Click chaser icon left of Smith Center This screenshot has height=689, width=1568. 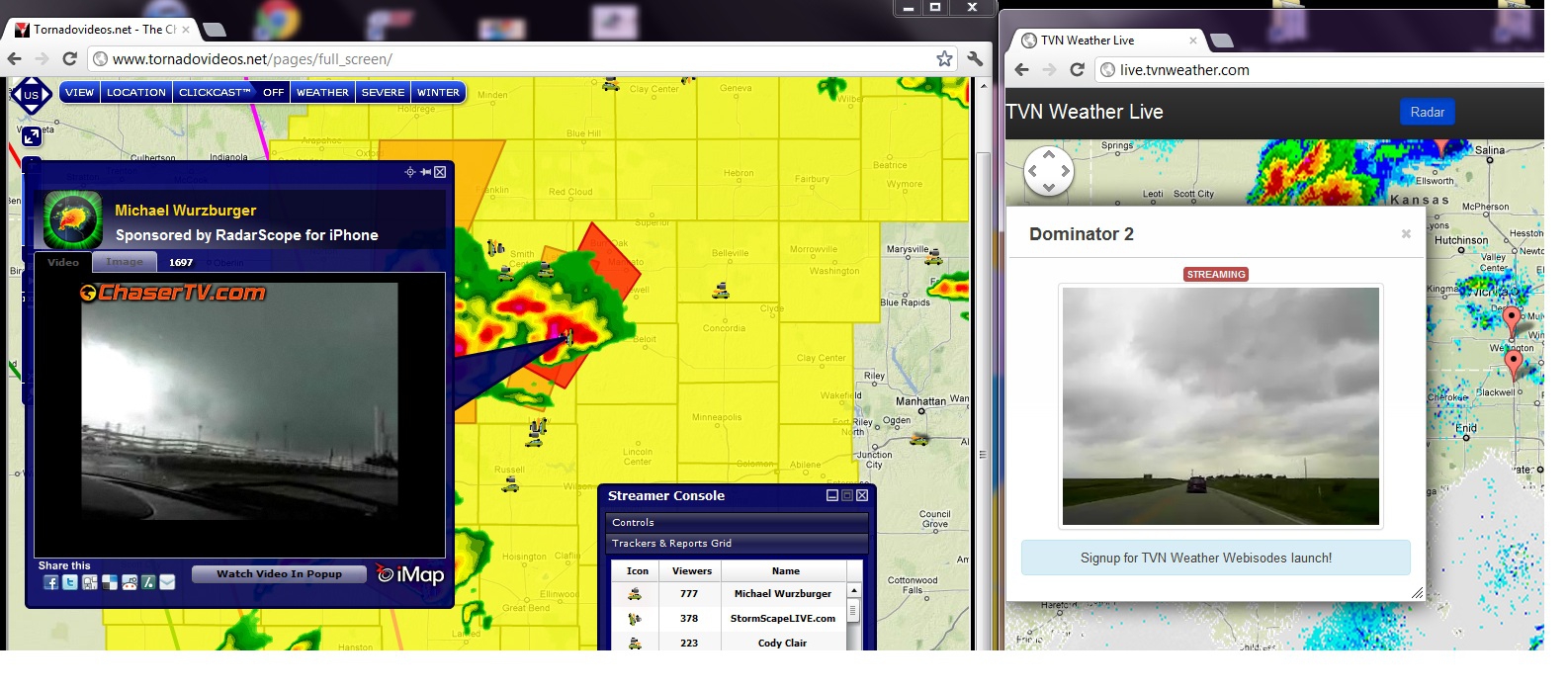coord(495,247)
